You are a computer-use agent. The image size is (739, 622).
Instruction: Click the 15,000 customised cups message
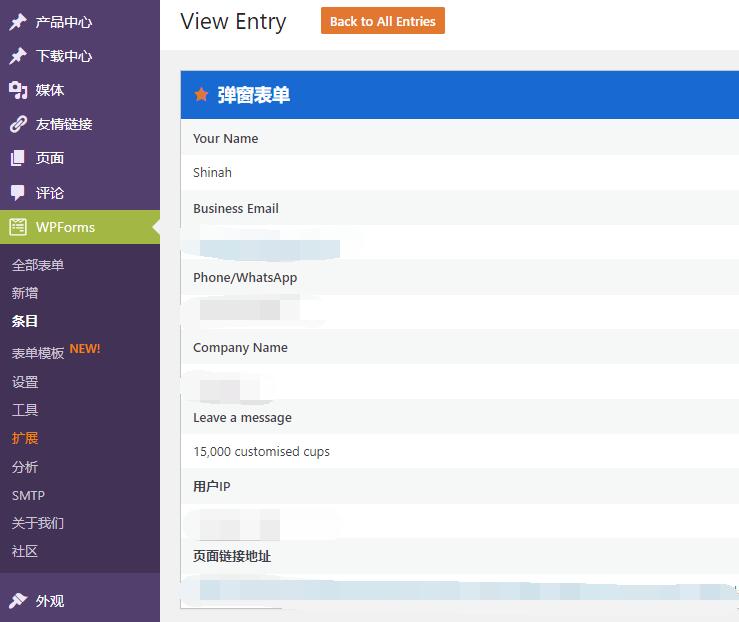[x=262, y=451]
